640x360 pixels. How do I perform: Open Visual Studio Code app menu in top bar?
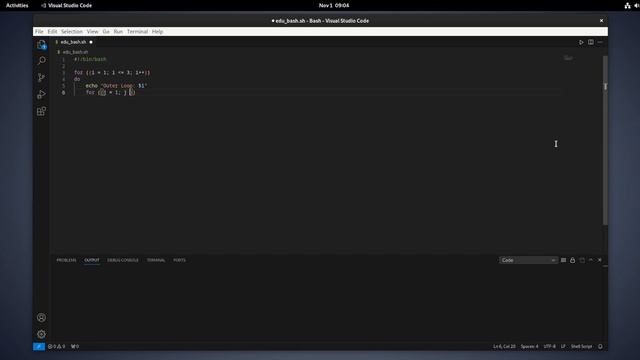[x=67, y=5]
